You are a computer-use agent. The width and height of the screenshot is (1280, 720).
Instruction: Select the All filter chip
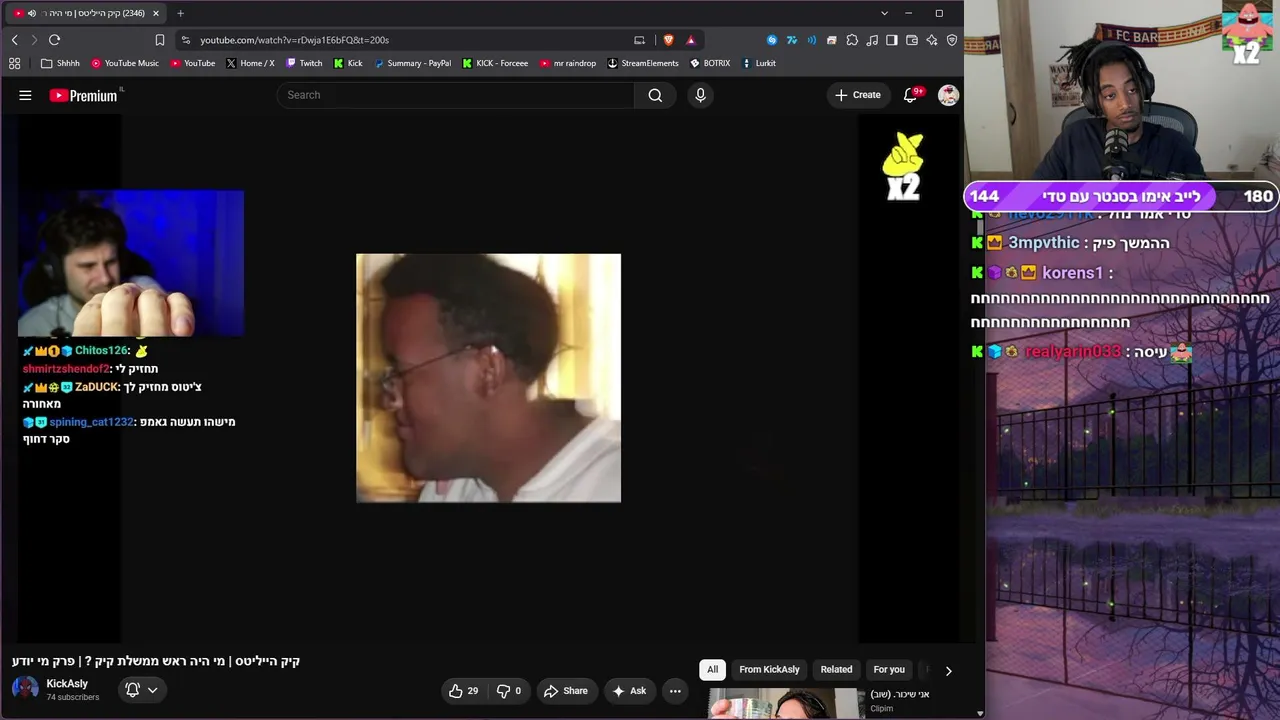tap(712, 670)
